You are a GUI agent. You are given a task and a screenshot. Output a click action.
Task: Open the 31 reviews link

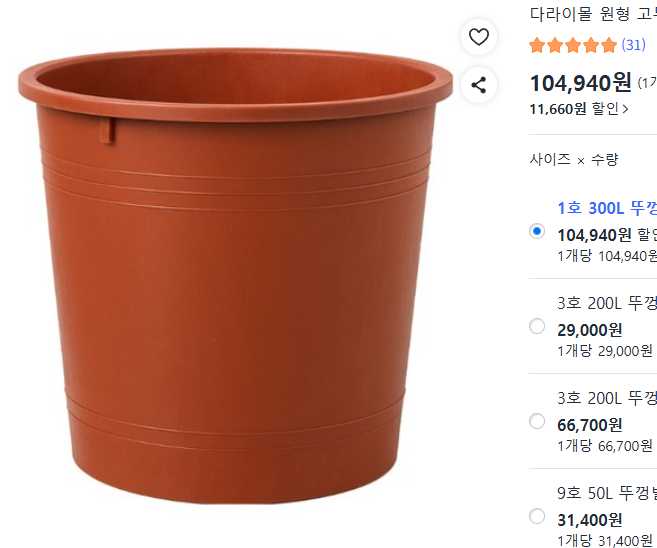coord(634,45)
